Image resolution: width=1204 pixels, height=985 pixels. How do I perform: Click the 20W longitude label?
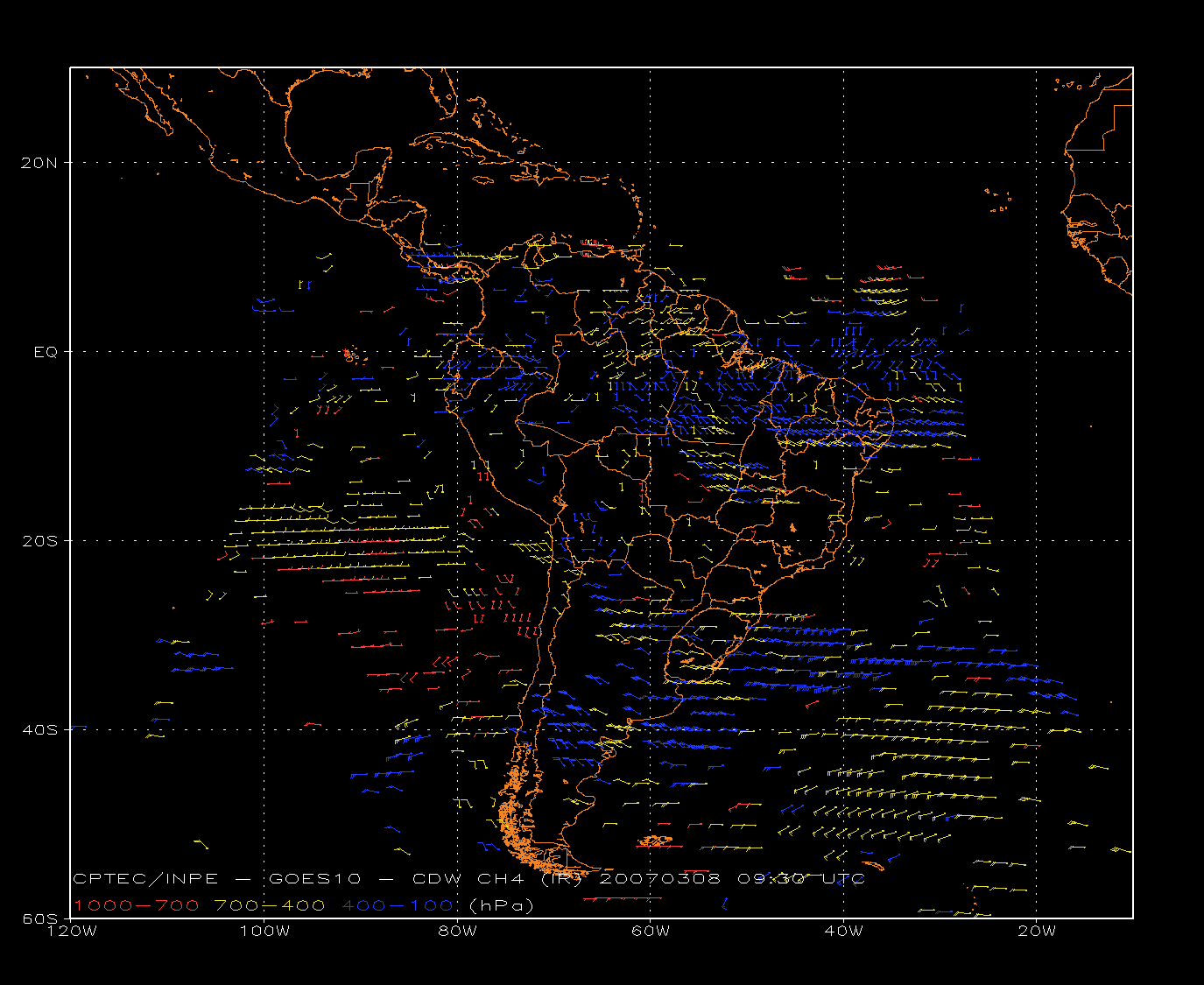1037,932
